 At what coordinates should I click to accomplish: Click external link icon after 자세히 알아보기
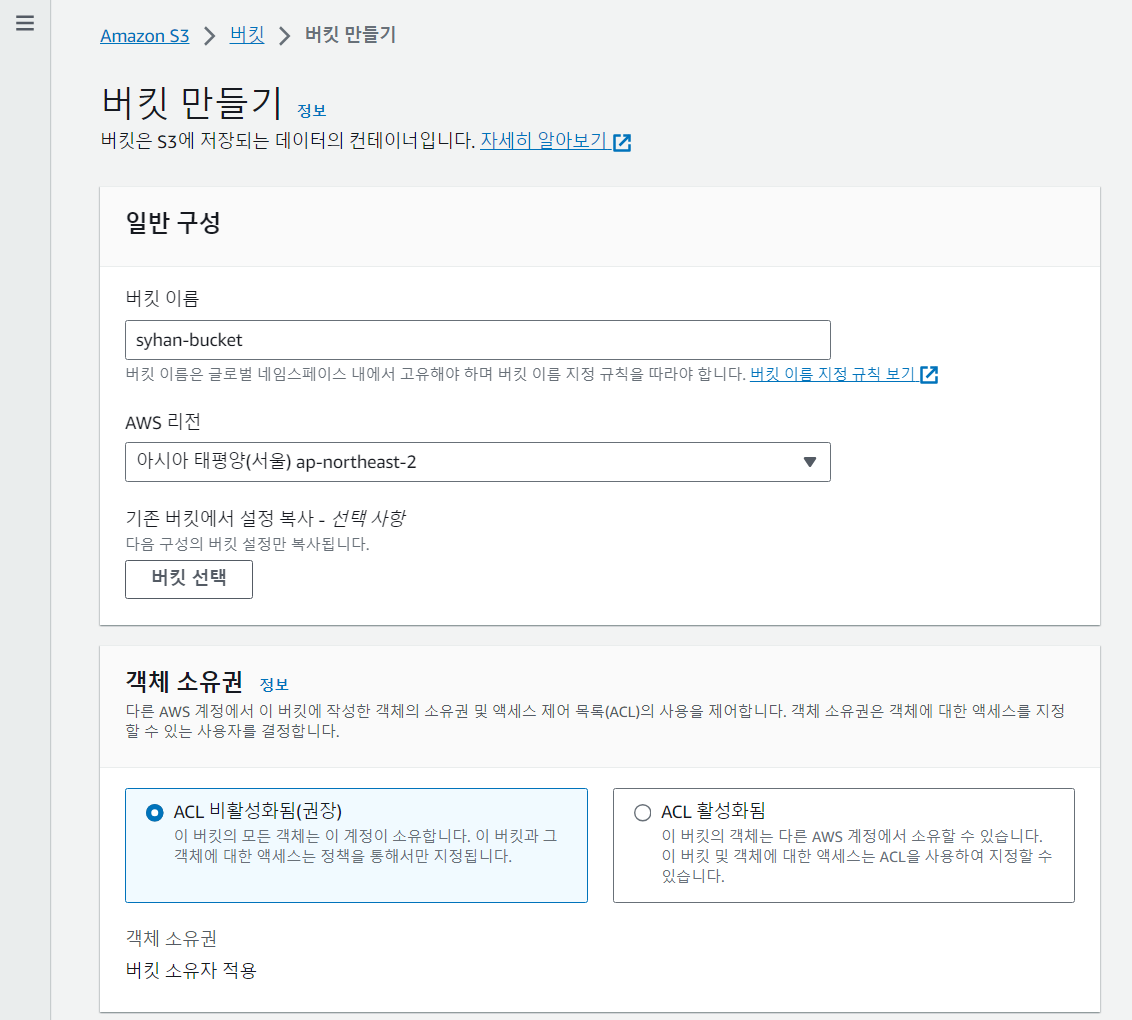tap(622, 142)
